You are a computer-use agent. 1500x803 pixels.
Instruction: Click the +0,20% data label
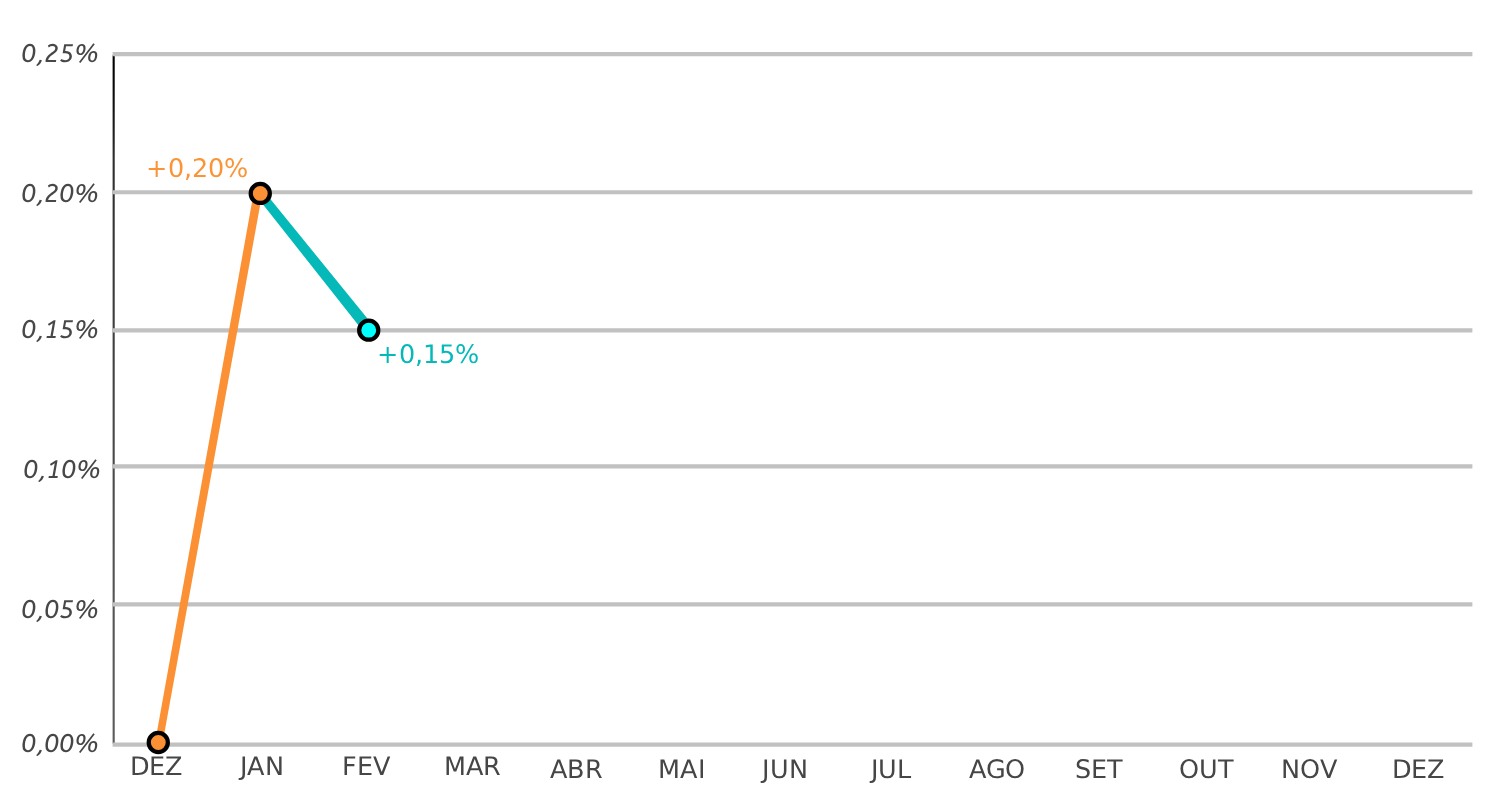[197, 169]
